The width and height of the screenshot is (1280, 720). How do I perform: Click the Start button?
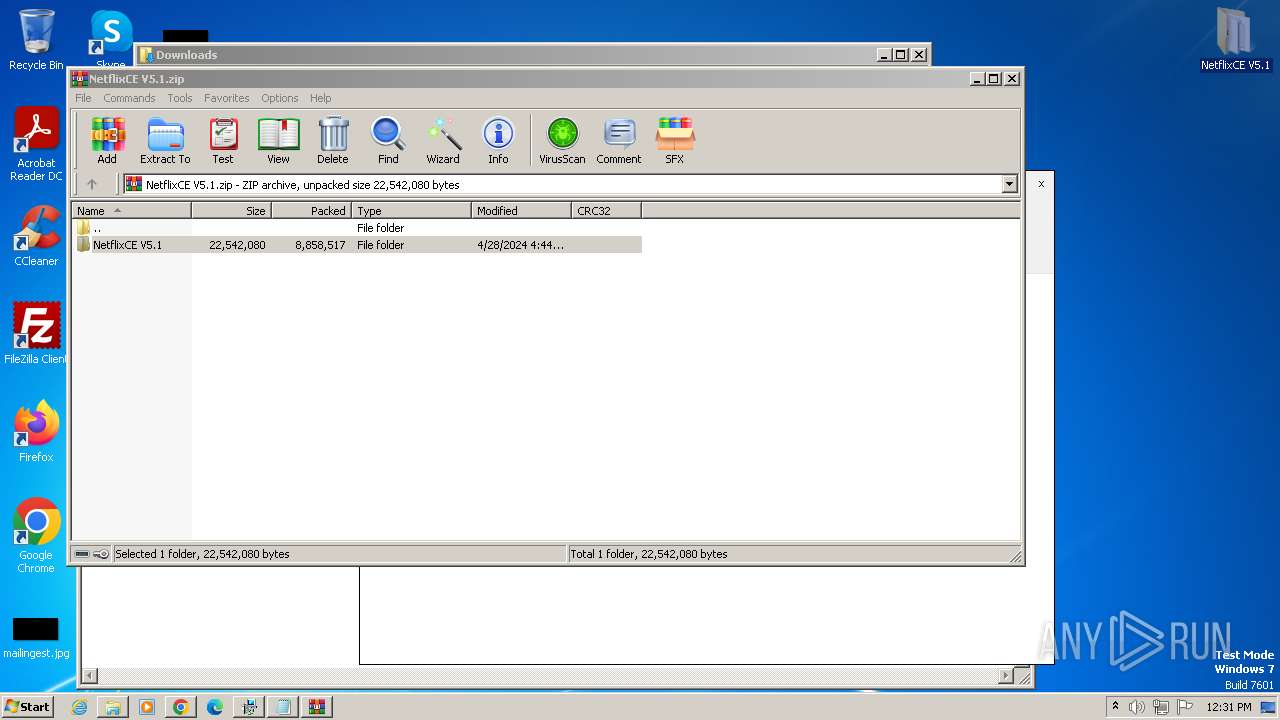[x=28, y=706]
